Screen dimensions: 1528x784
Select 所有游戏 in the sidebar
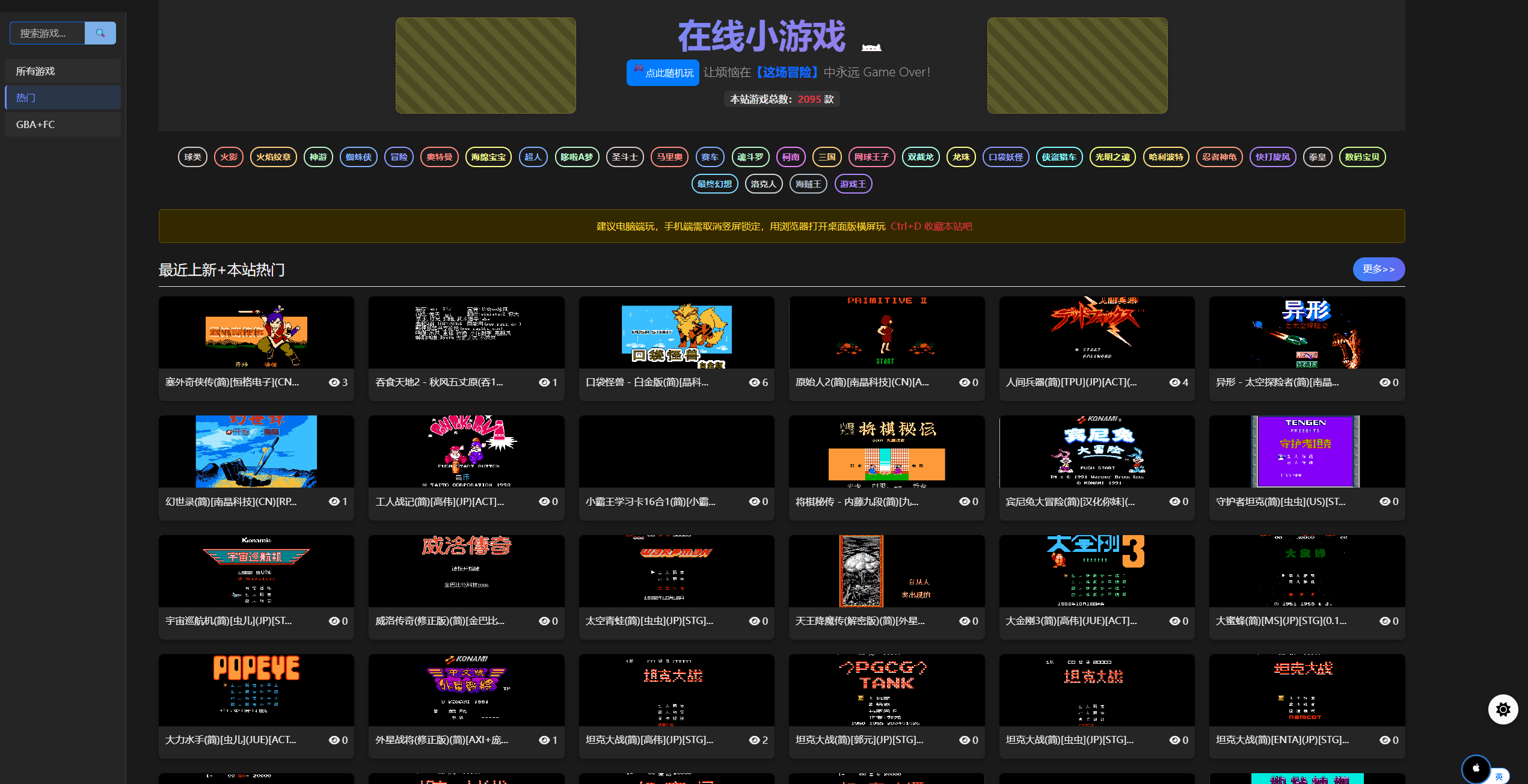pyautogui.click(x=63, y=71)
